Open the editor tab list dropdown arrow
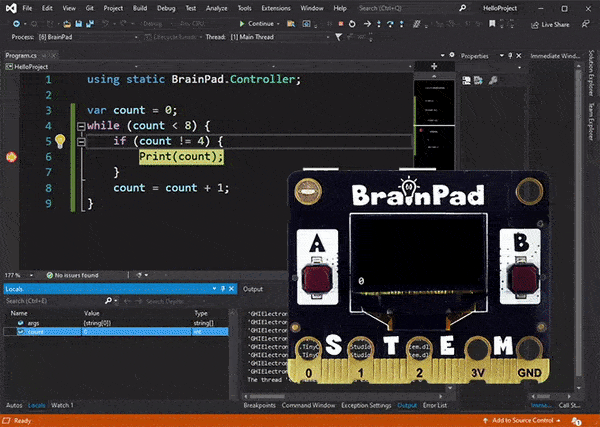Screen dimensions: 600x427 (x=443, y=55)
